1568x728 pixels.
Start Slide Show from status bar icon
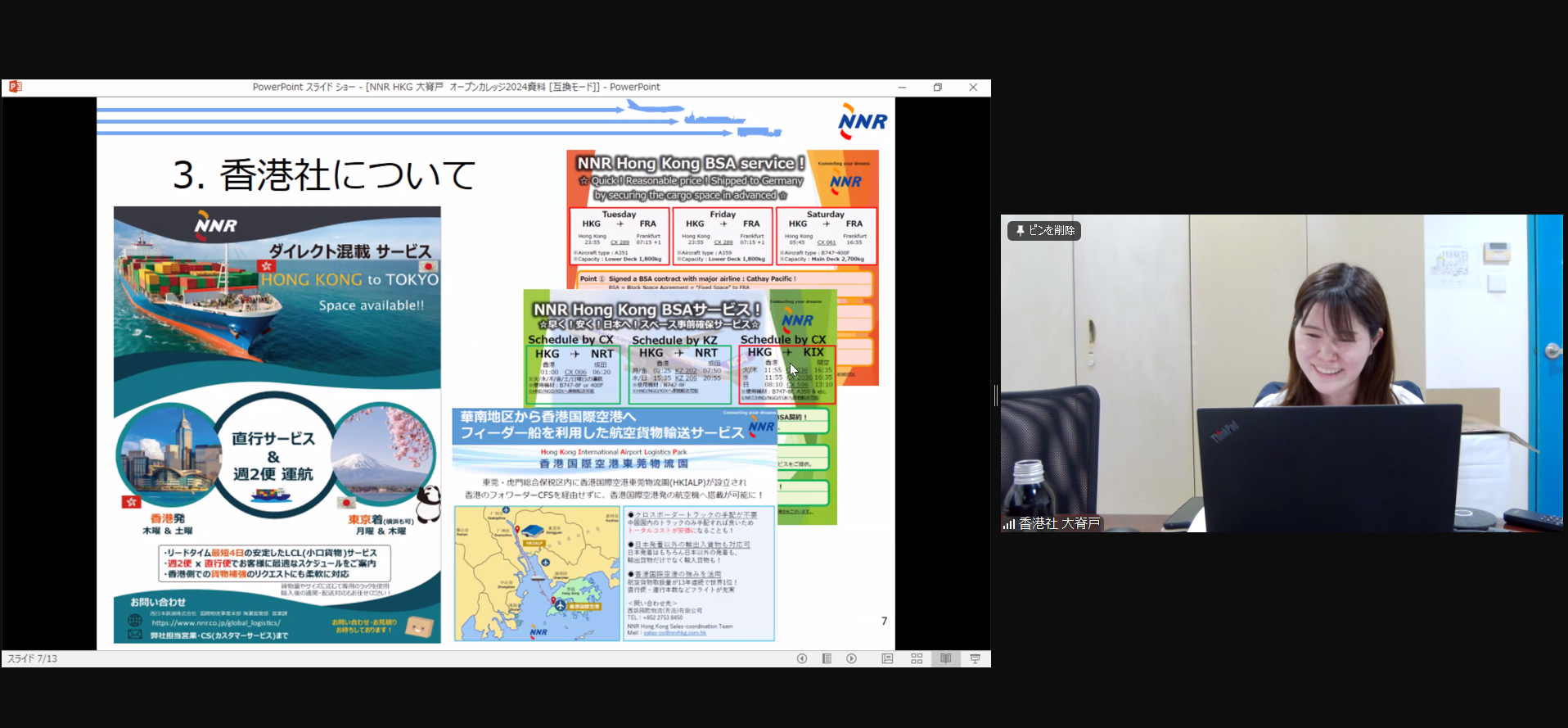point(975,658)
